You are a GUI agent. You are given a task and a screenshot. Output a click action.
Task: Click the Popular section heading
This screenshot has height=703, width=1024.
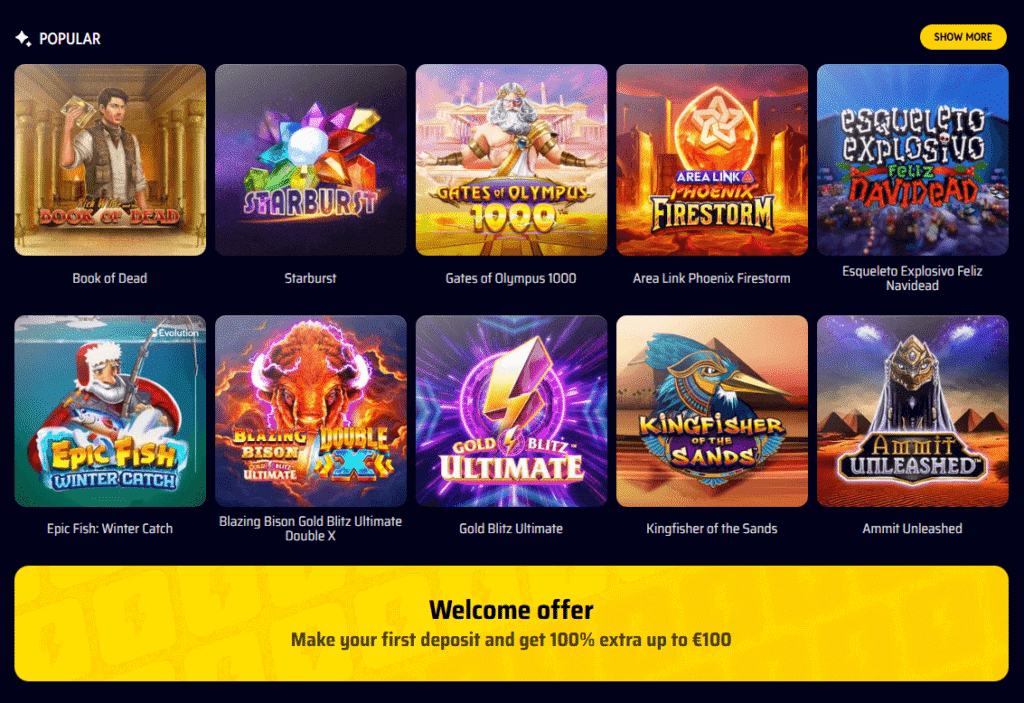tap(70, 39)
